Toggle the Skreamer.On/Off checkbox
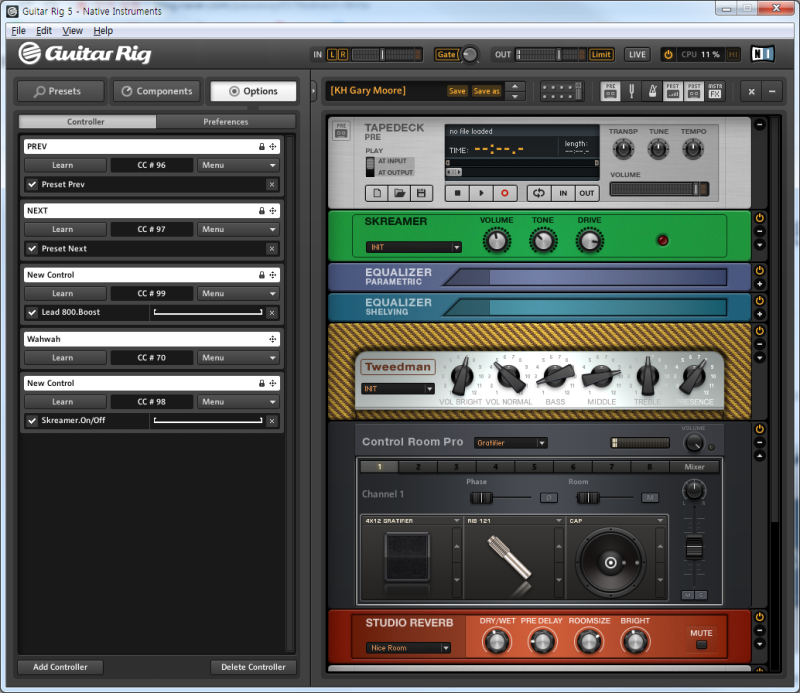The width and height of the screenshot is (800, 693). tap(32, 420)
